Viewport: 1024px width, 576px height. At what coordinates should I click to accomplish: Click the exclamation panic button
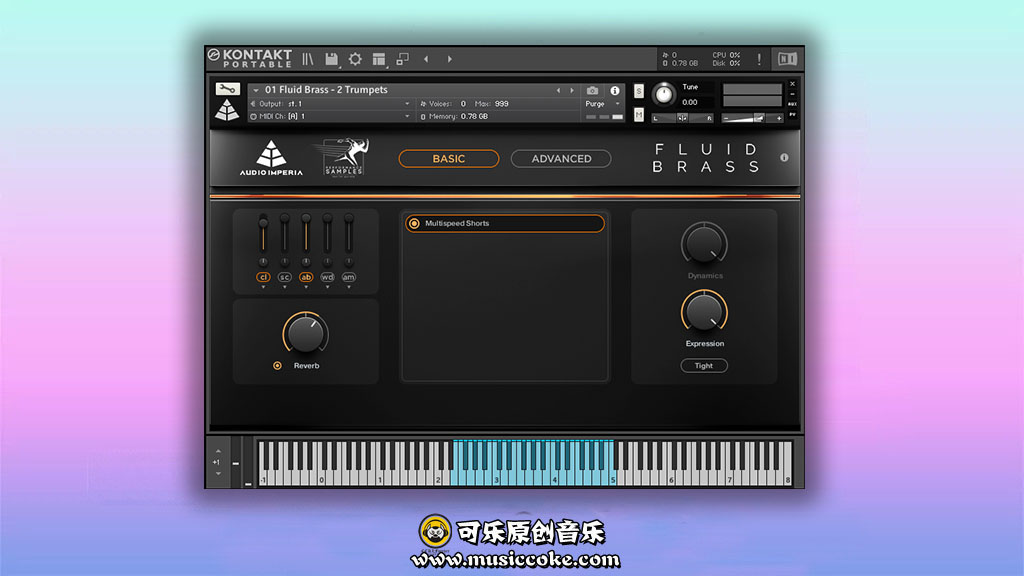click(759, 59)
